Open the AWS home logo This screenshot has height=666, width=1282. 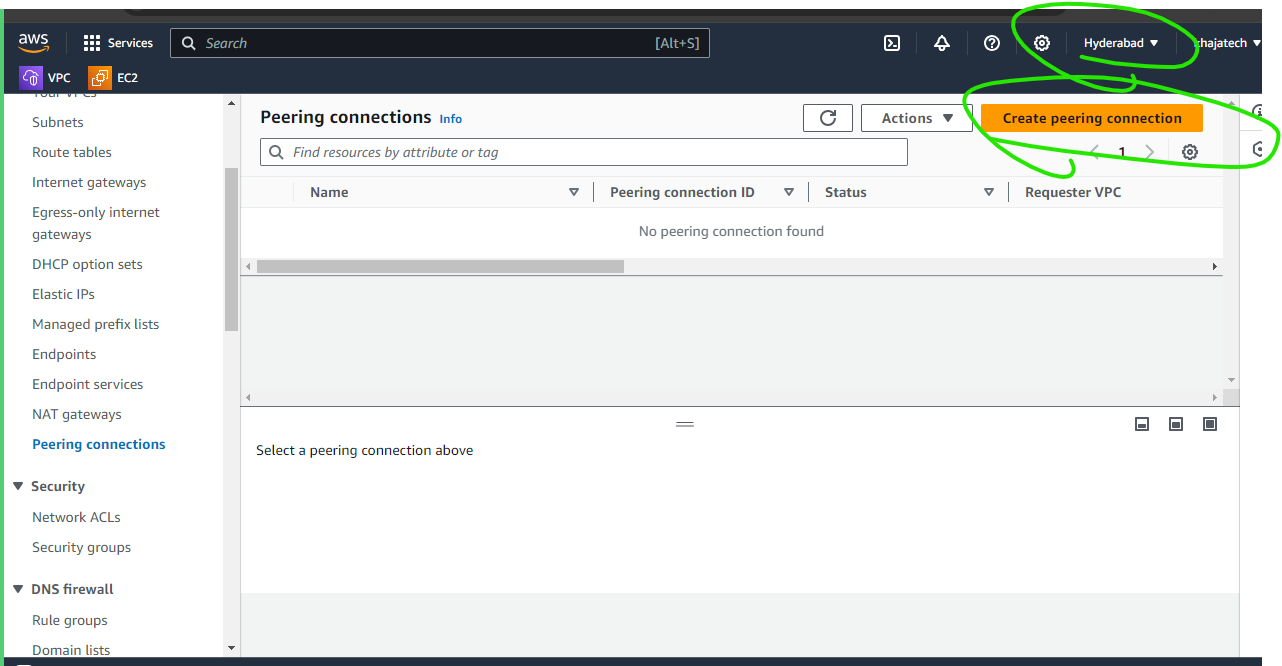coord(33,43)
